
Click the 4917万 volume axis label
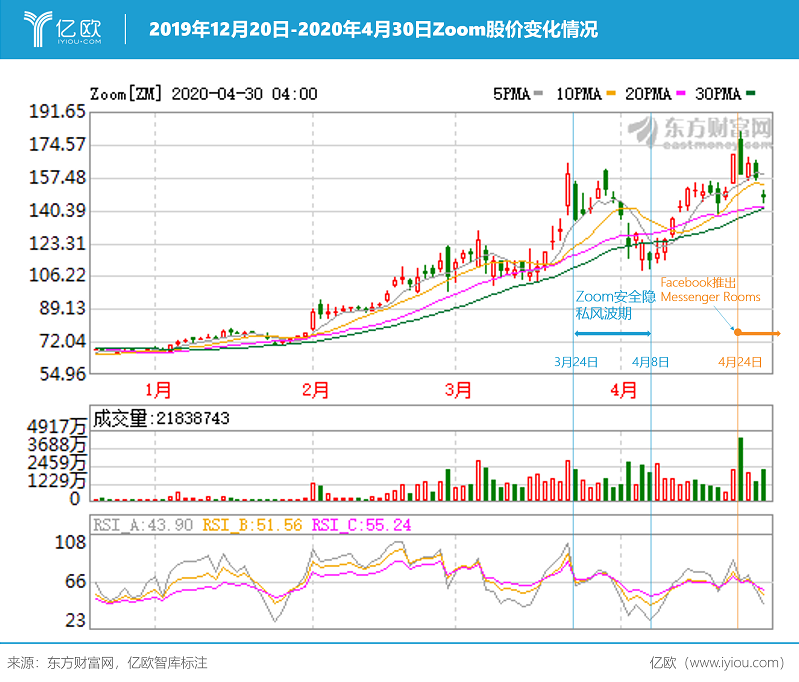tap(57, 427)
